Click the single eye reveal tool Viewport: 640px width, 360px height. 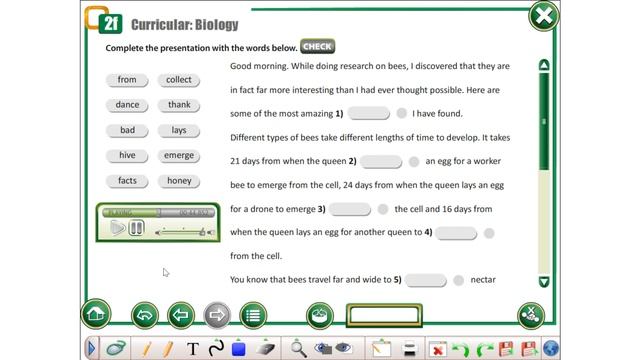(343, 348)
